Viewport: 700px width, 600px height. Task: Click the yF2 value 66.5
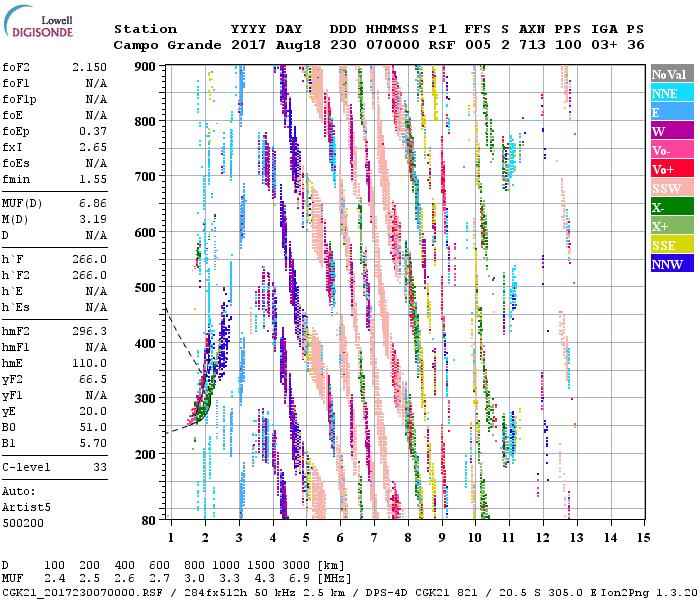click(93, 379)
